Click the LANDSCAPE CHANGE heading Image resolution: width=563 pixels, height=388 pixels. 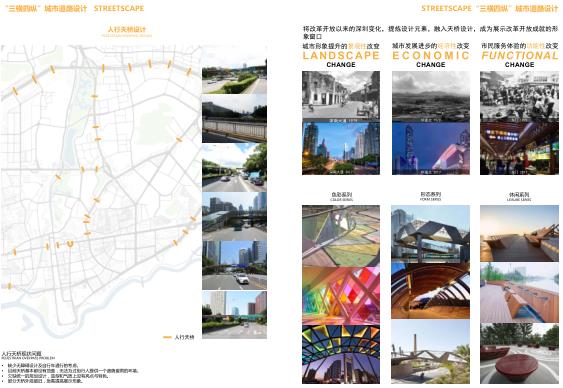(341, 60)
